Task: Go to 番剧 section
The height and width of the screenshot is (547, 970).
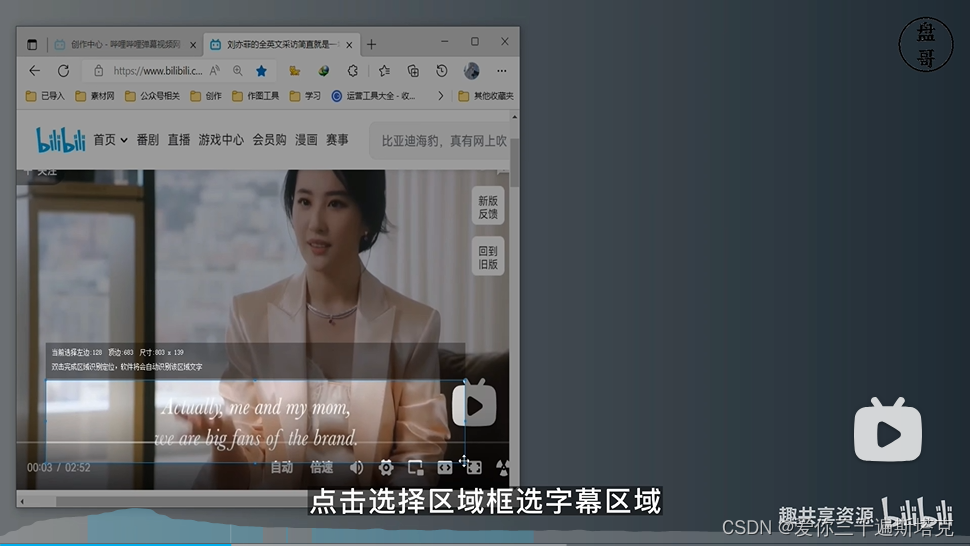Action: [148, 140]
